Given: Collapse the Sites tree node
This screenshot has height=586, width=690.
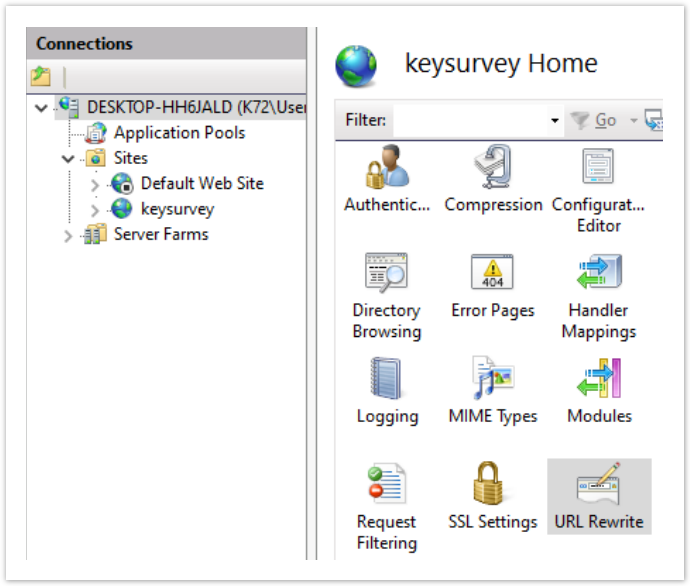Looking at the screenshot, I should pyautogui.click(x=68, y=158).
